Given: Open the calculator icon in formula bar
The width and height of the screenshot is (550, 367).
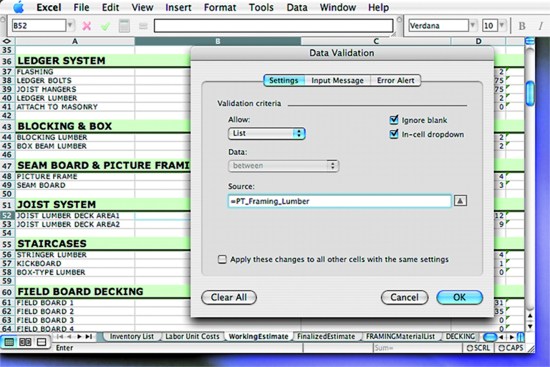Looking at the screenshot, I should click(x=124, y=26).
